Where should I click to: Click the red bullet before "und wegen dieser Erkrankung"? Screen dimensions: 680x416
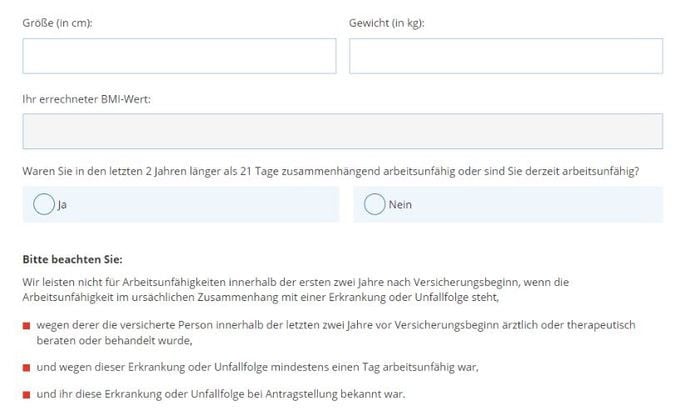(x=27, y=368)
